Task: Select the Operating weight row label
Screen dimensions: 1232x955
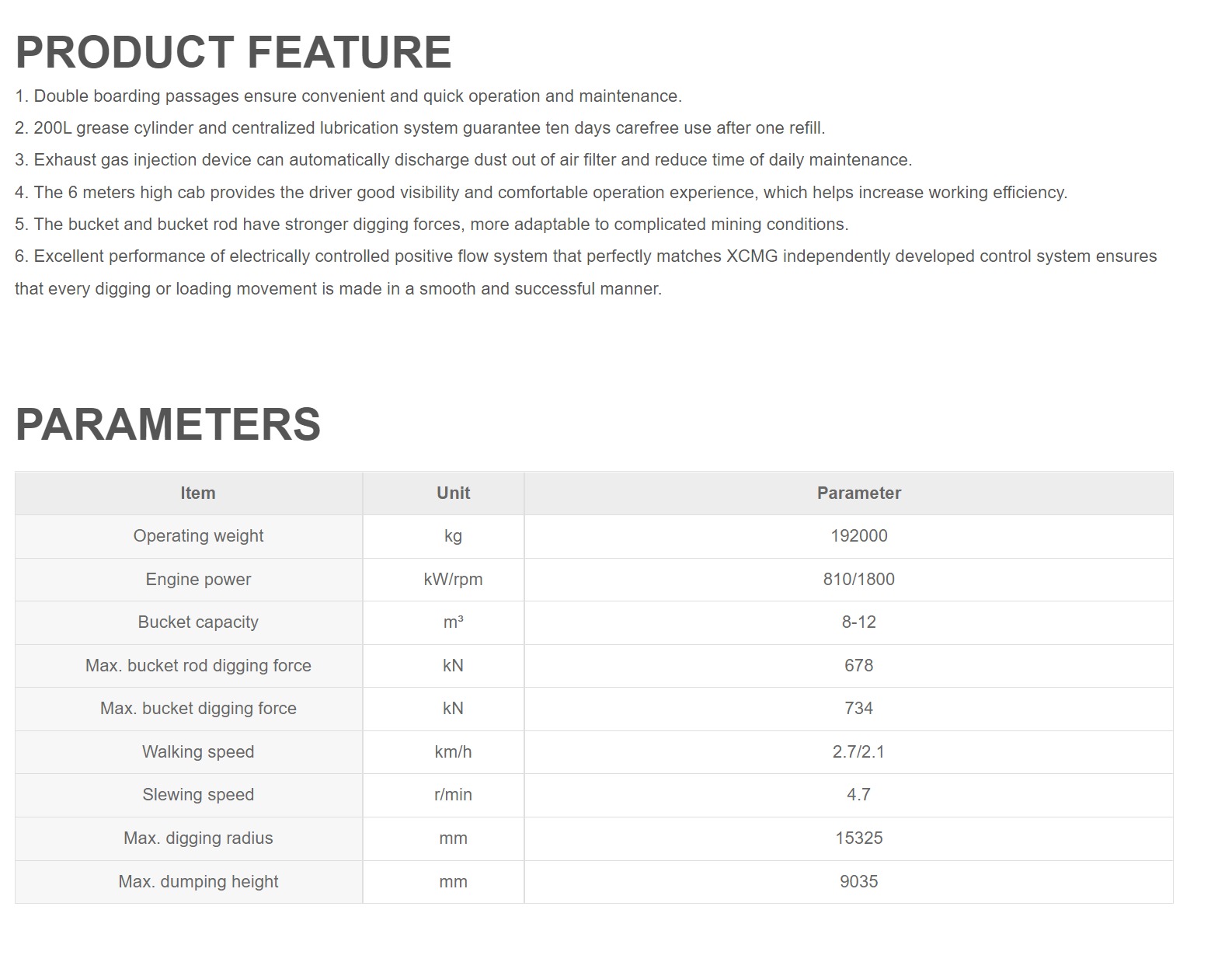Action: [198, 536]
